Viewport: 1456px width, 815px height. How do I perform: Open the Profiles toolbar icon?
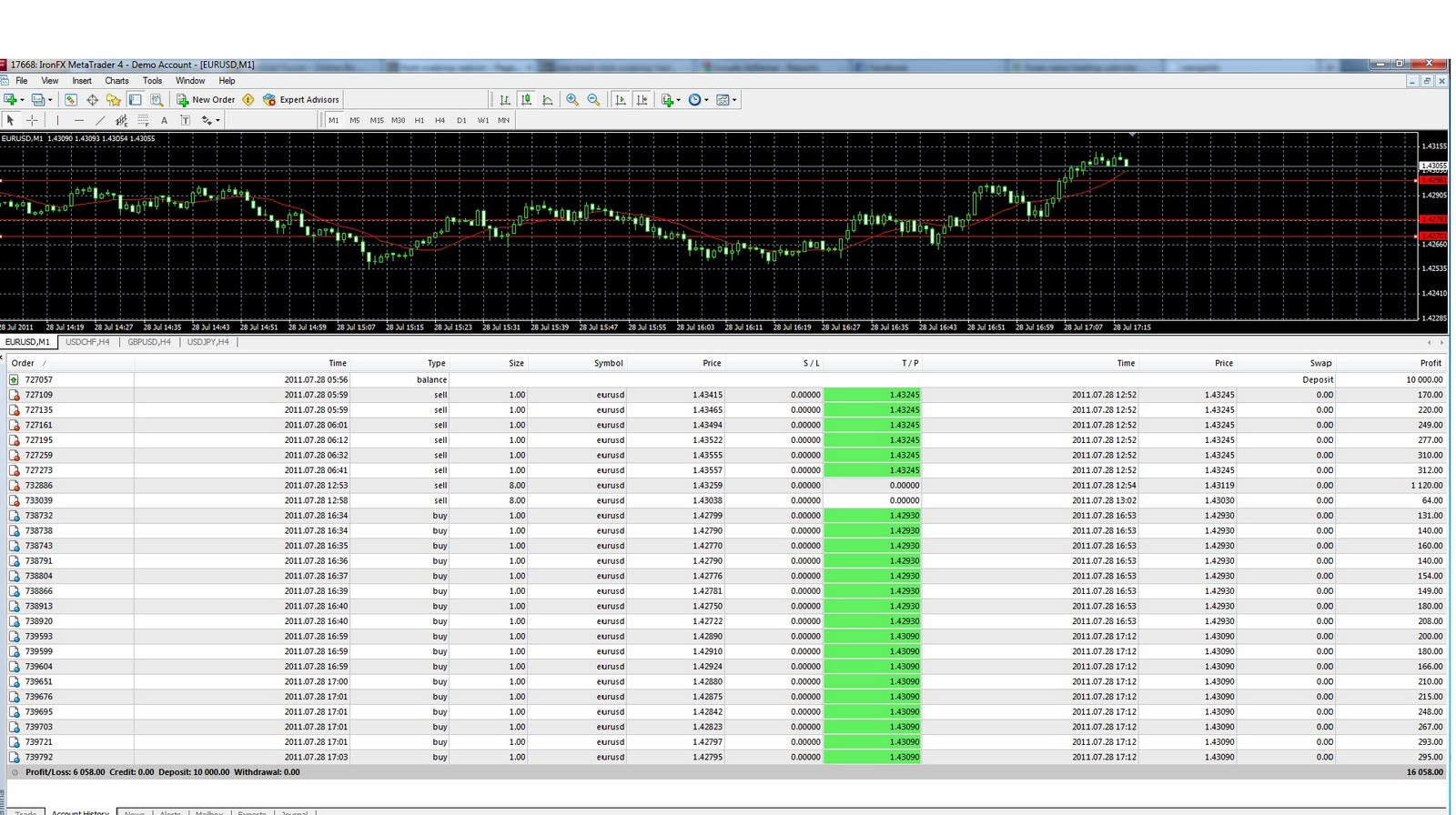40,100
